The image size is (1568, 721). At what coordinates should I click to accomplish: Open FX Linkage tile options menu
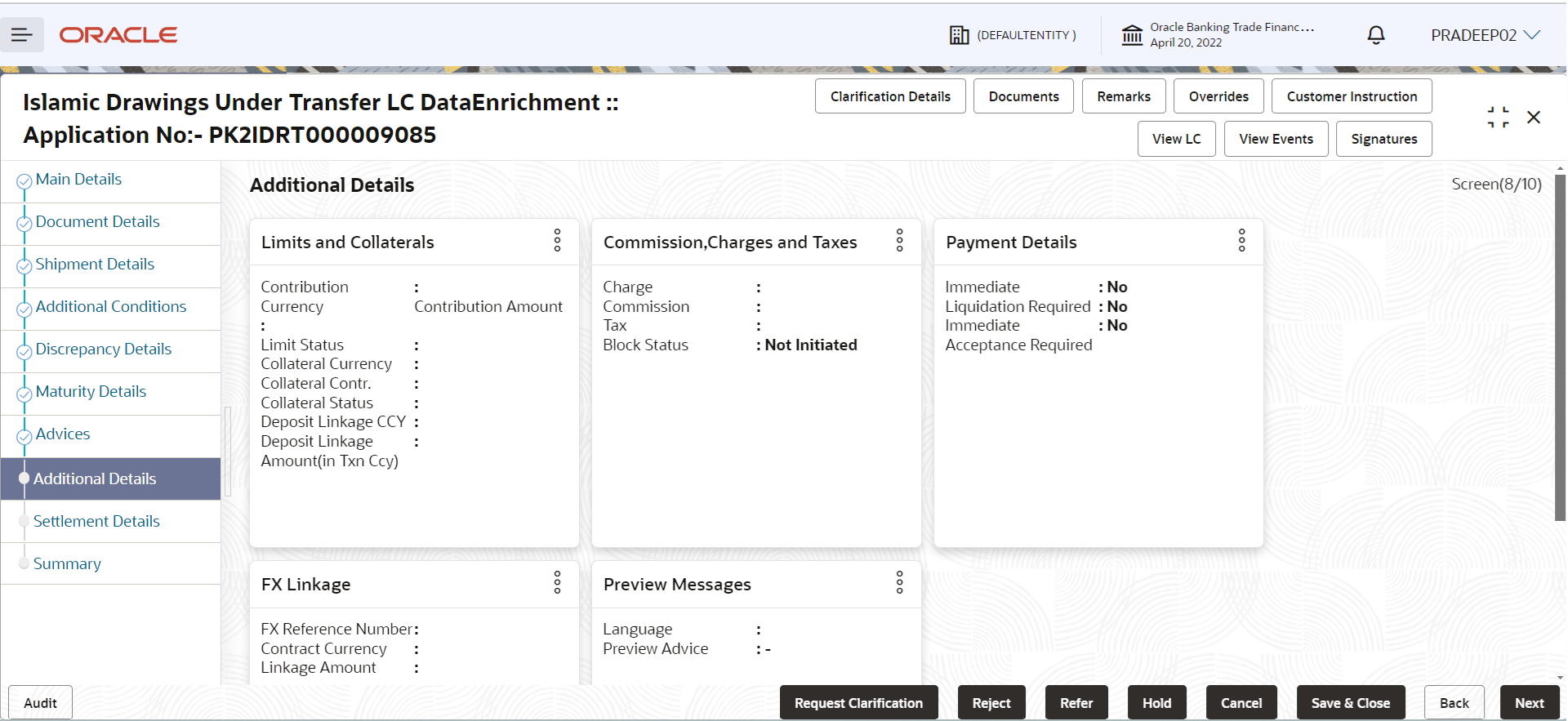(558, 582)
